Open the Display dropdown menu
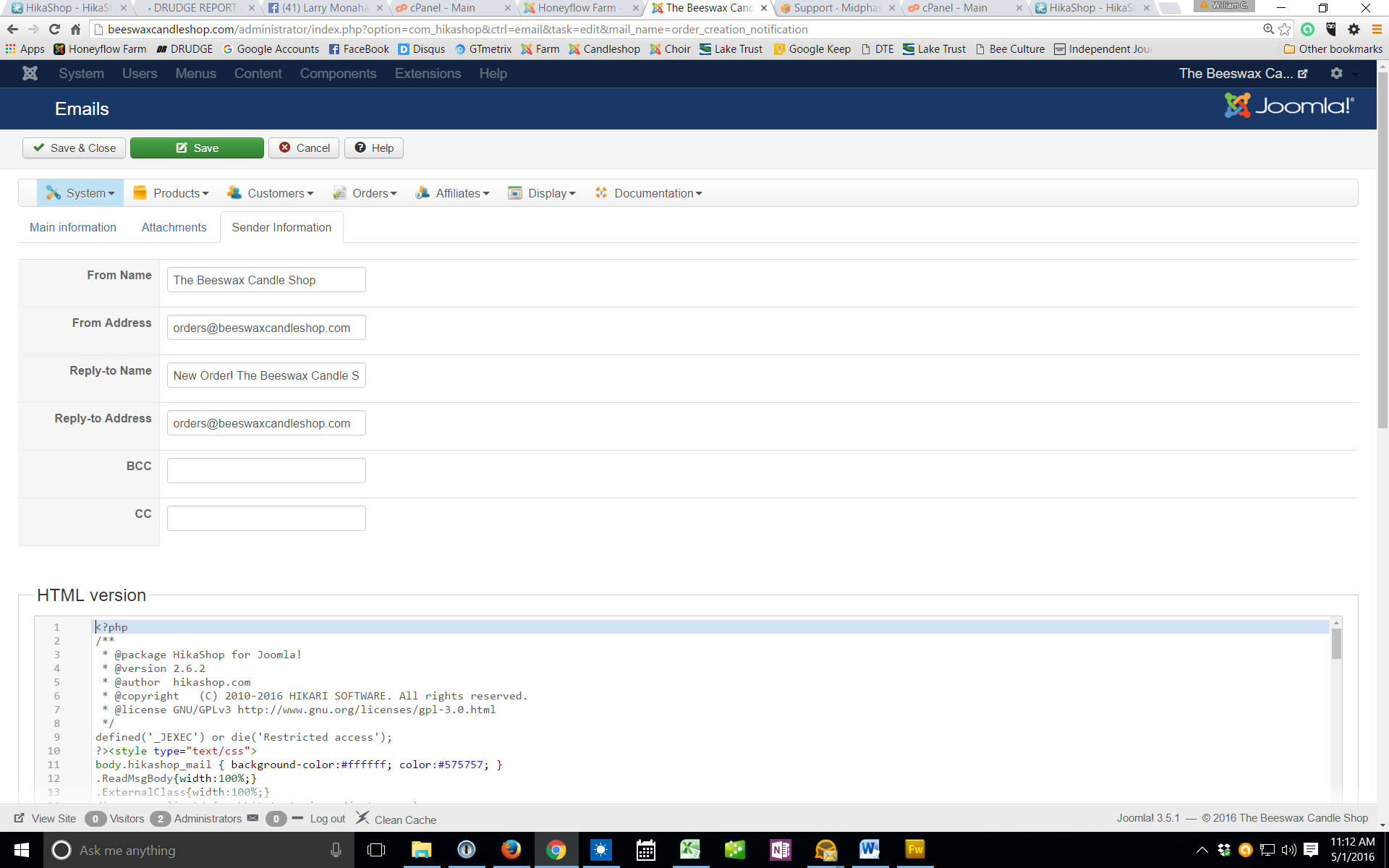This screenshot has height=868, width=1389. click(x=542, y=193)
